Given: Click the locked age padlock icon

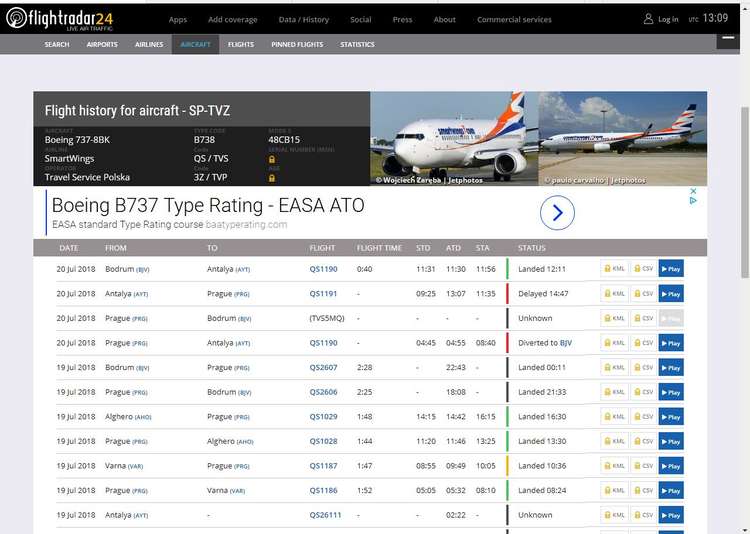Looking at the screenshot, I should pyautogui.click(x=272, y=178).
